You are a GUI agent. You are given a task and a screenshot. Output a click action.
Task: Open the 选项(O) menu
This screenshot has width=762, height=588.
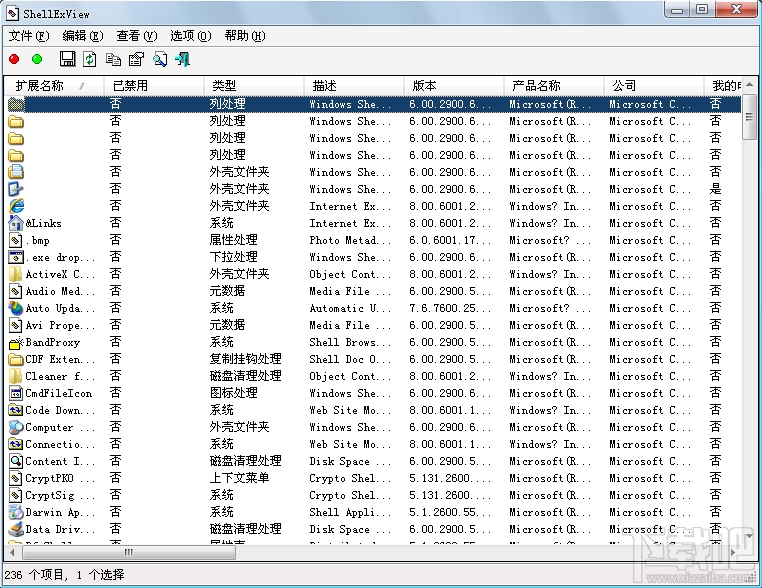click(x=191, y=35)
